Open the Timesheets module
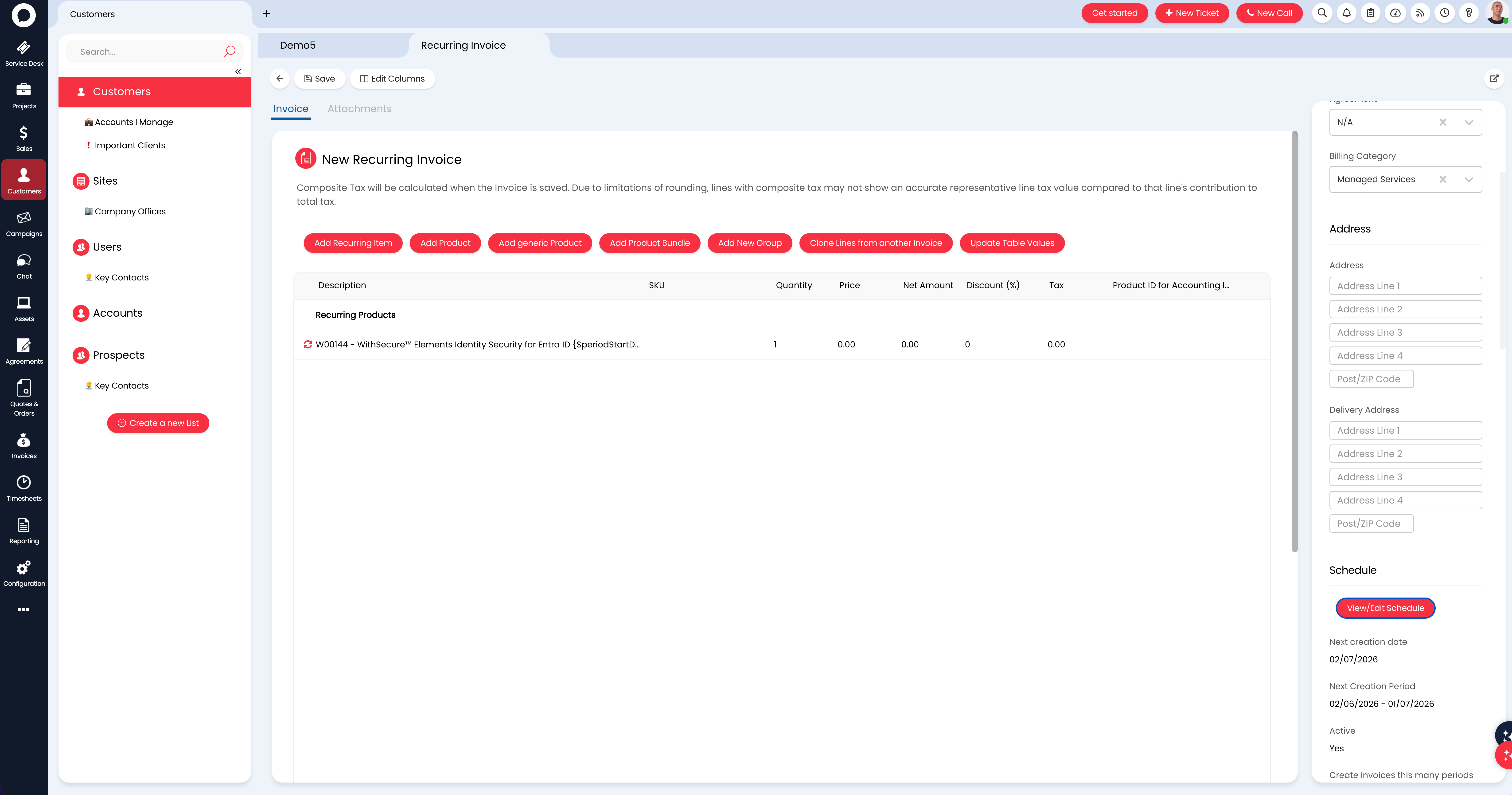Image resolution: width=1512 pixels, height=795 pixels. pos(23,488)
